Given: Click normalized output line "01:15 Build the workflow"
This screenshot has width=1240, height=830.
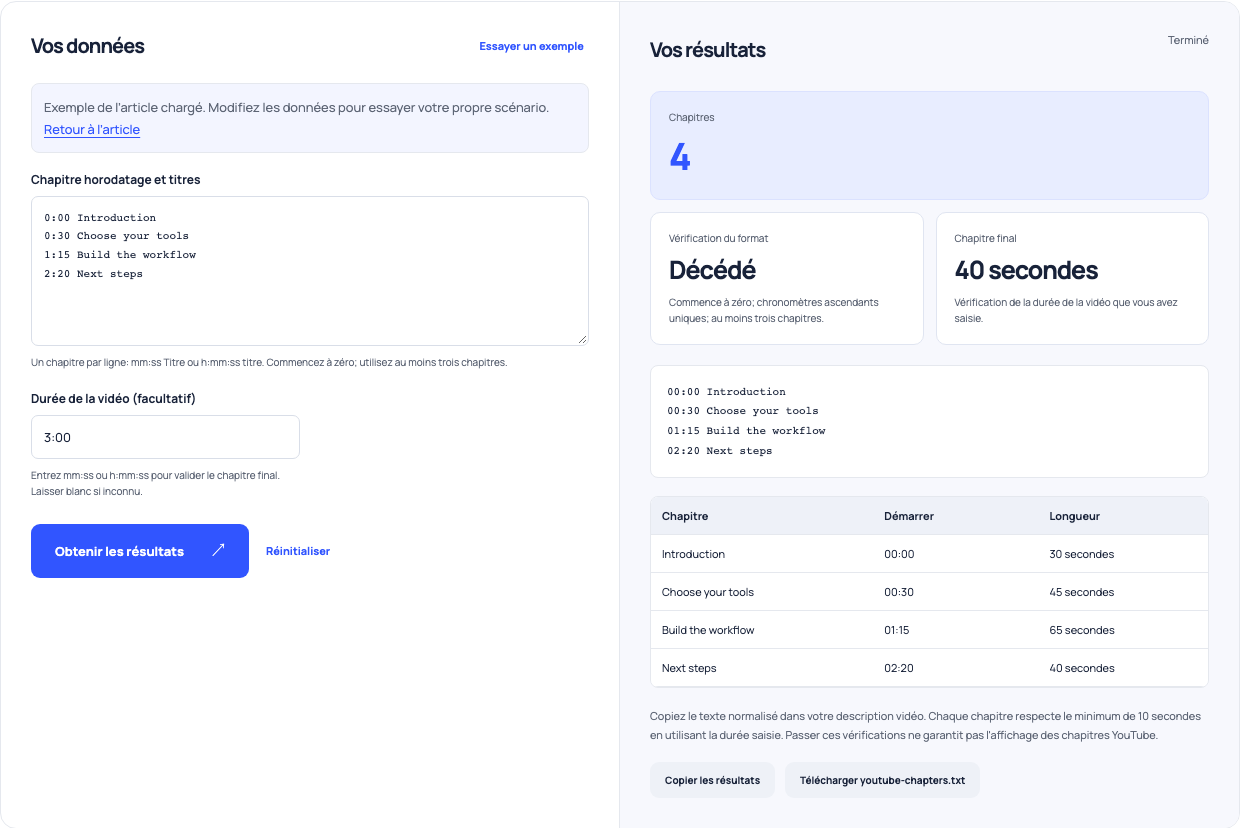Looking at the screenshot, I should pyautogui.click(x=746, y=431).
